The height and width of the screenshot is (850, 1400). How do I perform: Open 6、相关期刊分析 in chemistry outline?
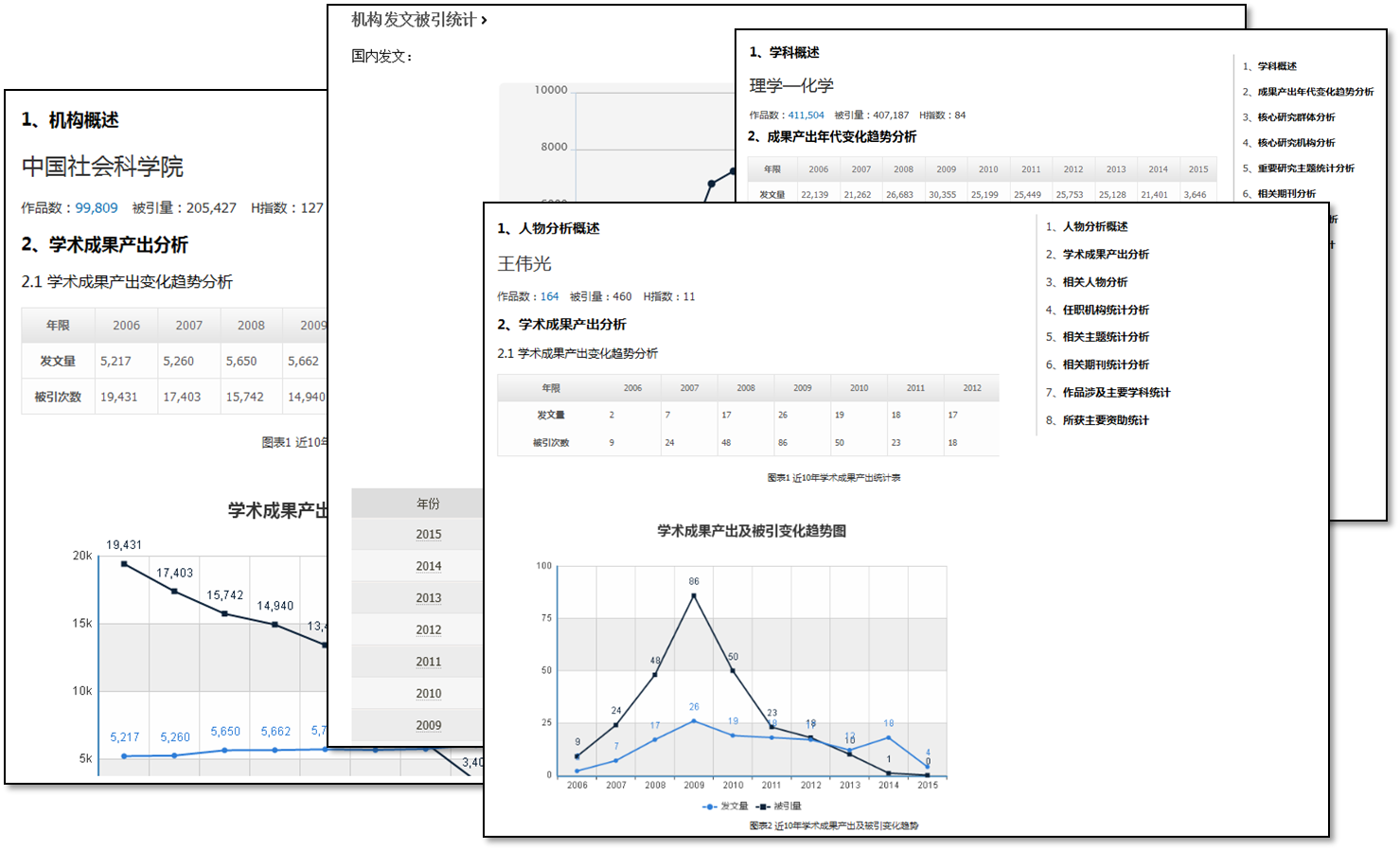coord(1279,194)
